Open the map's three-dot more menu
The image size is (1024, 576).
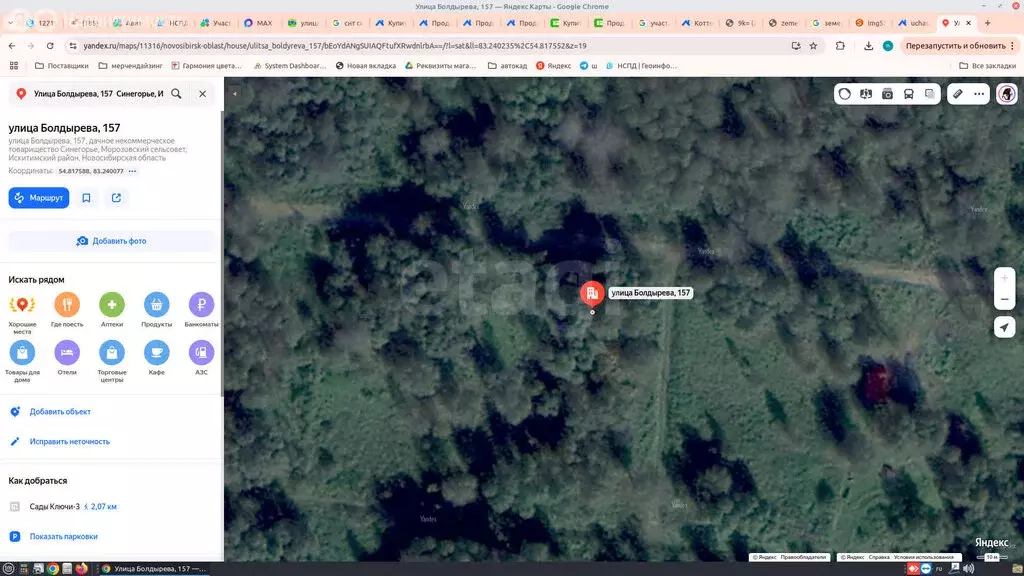pos(979,94)
